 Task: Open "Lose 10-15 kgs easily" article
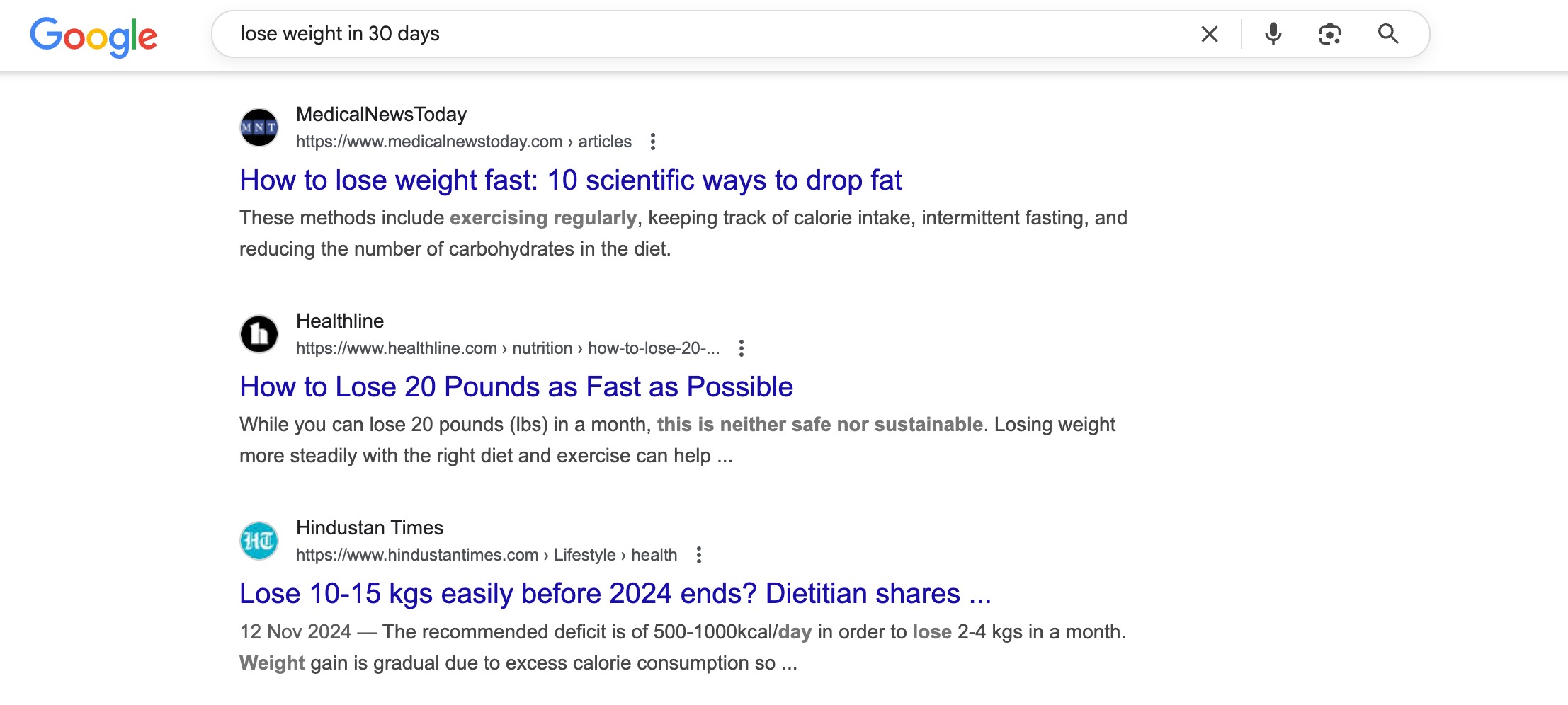pyautogui.click(x=615, y=594)
